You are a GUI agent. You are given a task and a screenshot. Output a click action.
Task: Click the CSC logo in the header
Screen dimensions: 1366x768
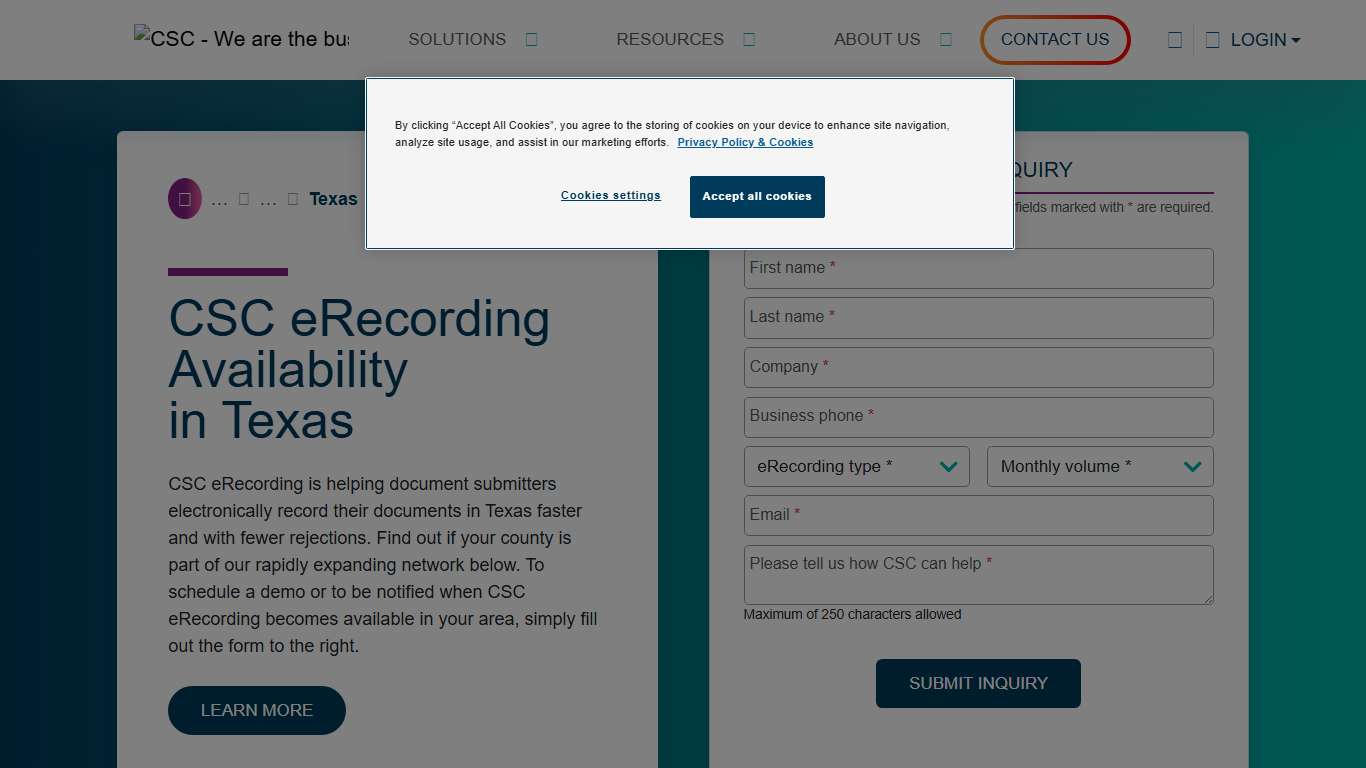(240, 39)
